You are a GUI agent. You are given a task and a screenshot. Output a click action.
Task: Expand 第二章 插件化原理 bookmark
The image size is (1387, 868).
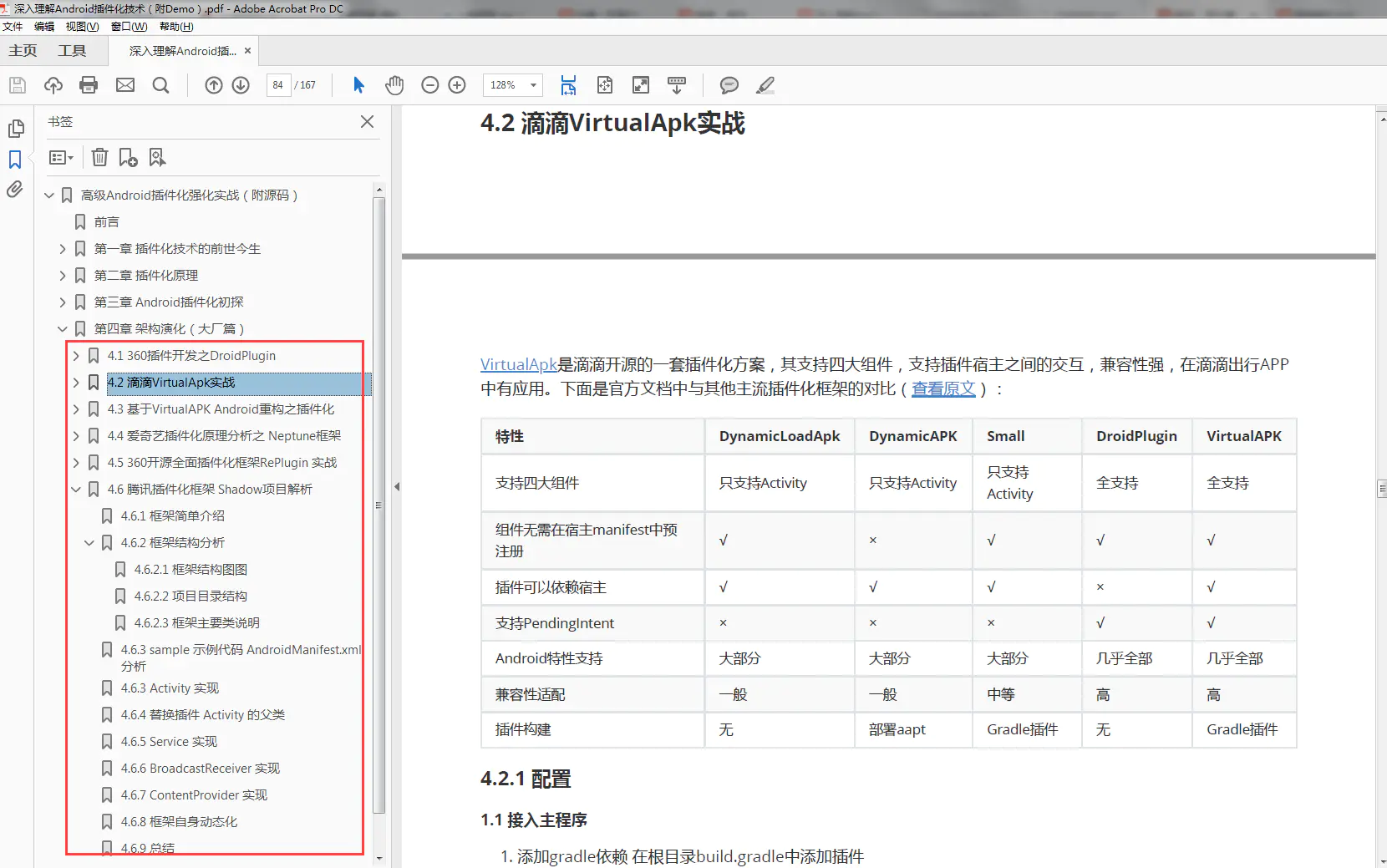pos(63,276)
